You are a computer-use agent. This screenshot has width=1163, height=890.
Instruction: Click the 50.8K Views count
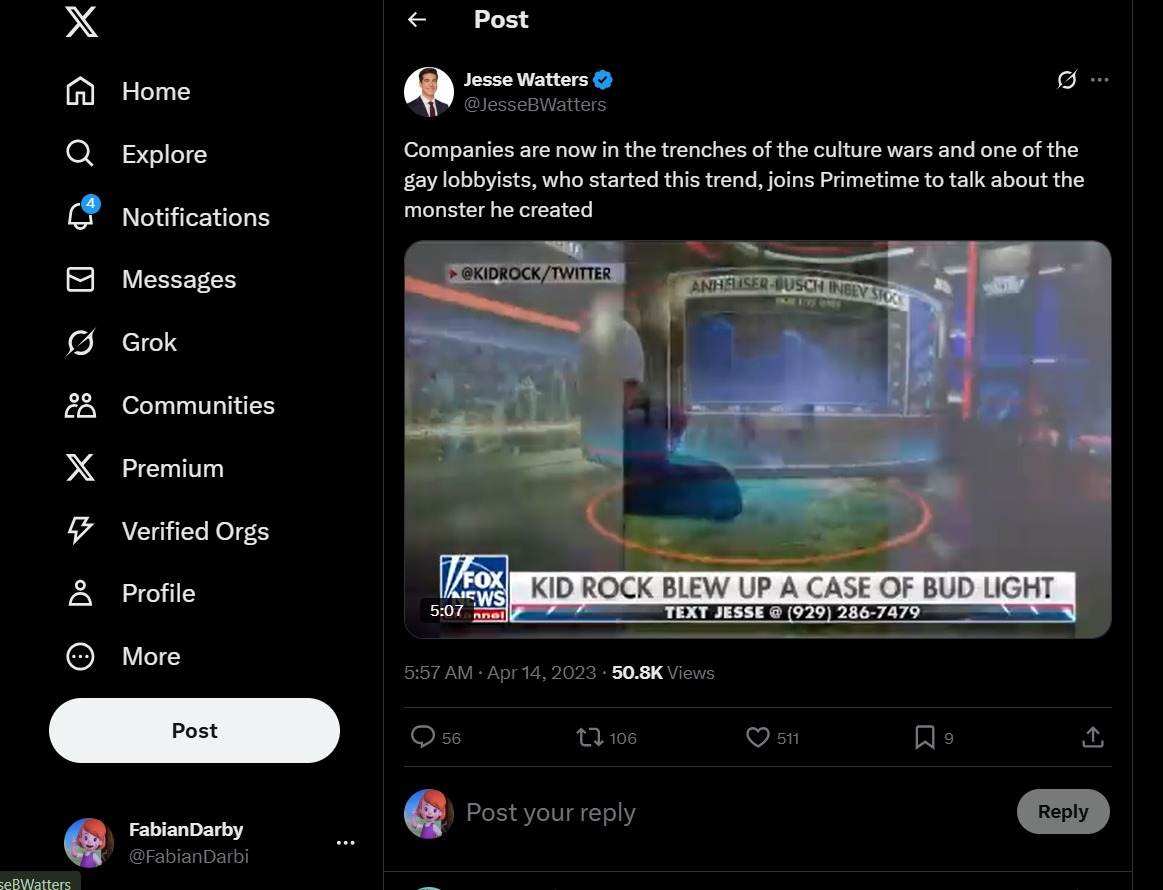tap(663, 673)
